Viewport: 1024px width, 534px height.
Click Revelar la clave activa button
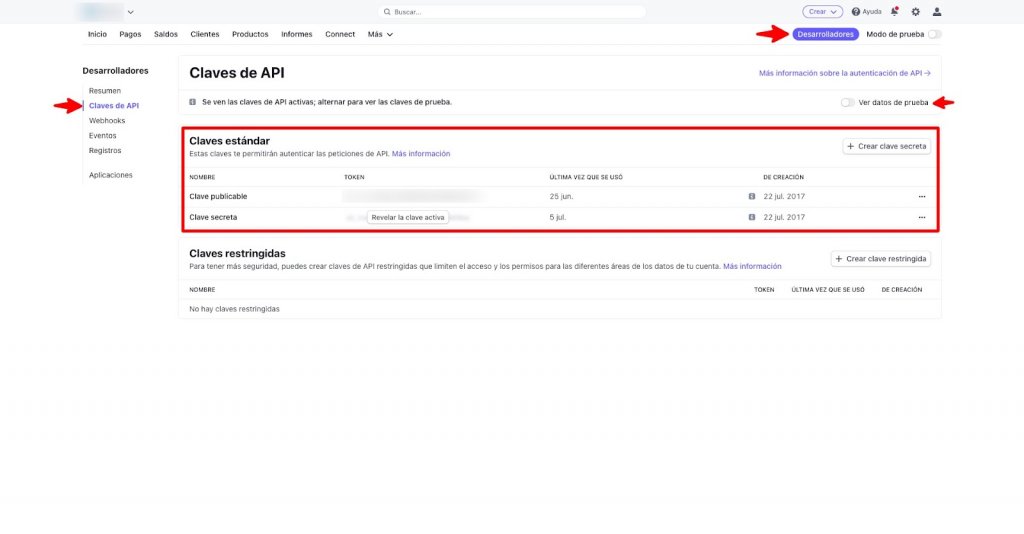pyautogui.click(x=408, y=217)
